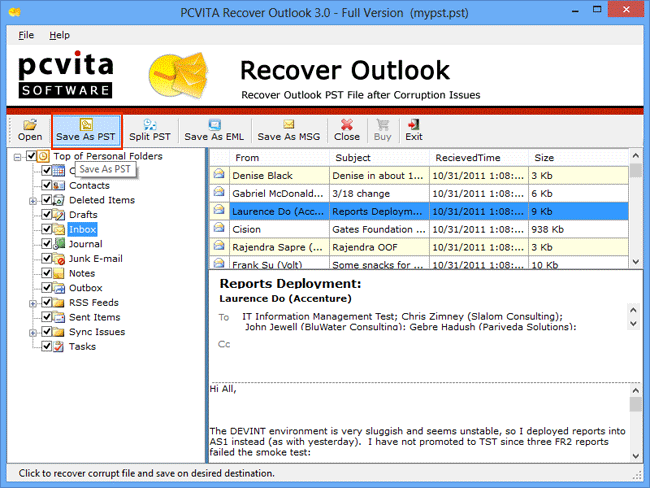Screen dimensions: 650x488
Task: Click the Top of Personal Folders clock icon
Action: (x=43, y=156)
